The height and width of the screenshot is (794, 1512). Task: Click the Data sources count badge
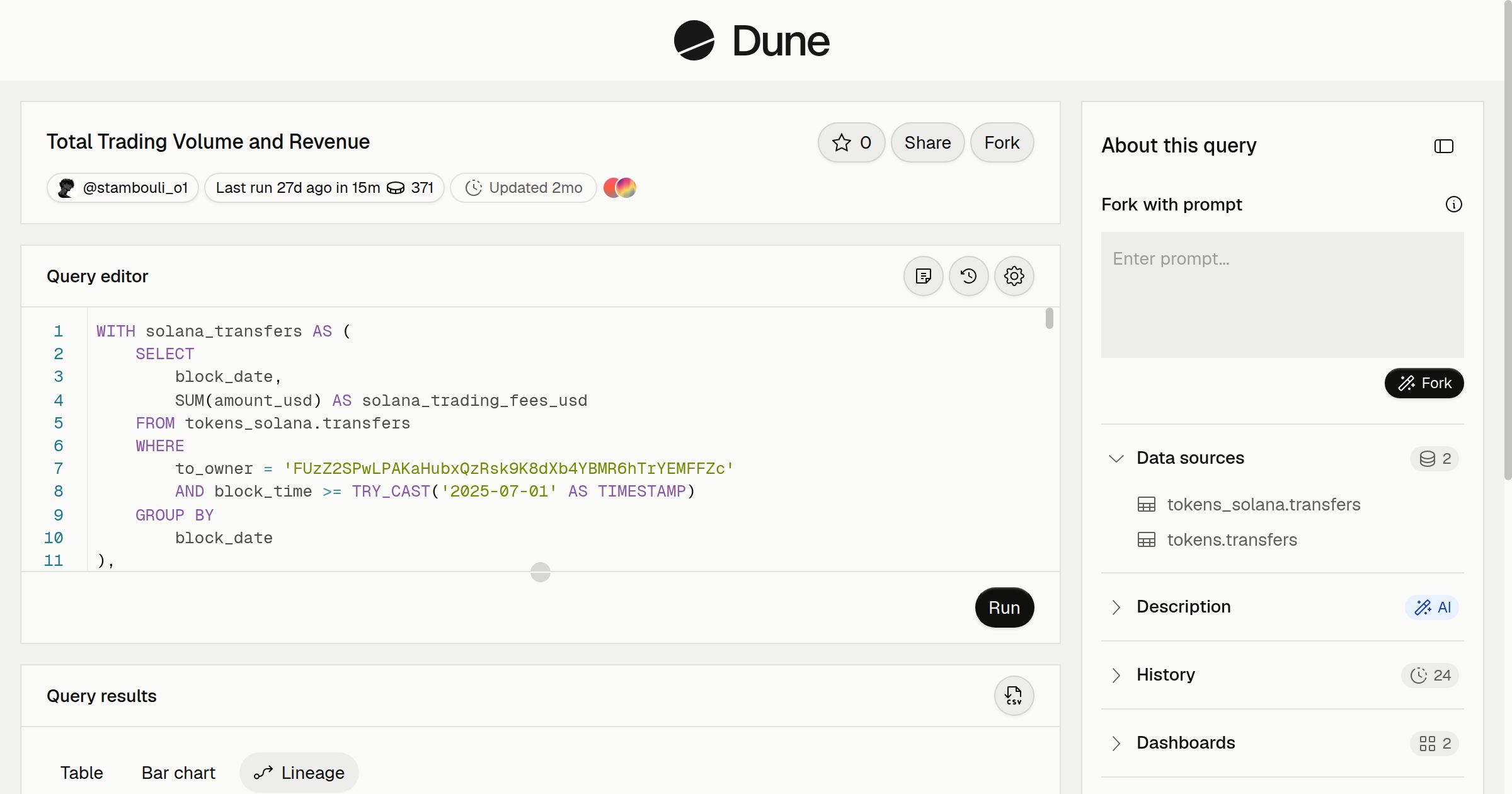(x=1435, y=459)
